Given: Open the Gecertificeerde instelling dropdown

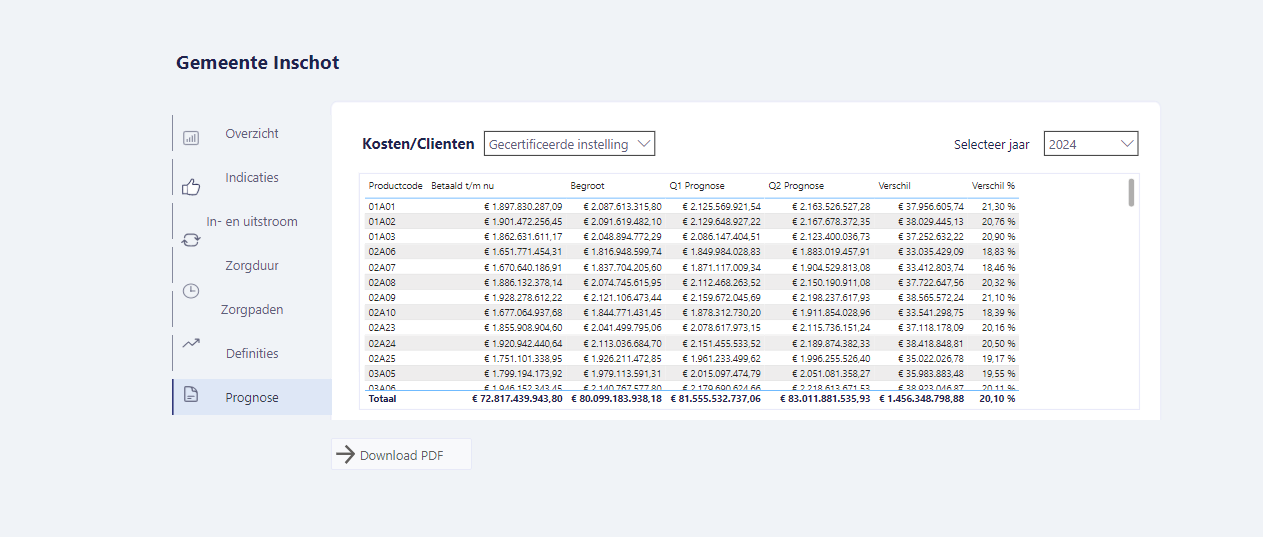Looking at the screenshot, I should 569,144.
